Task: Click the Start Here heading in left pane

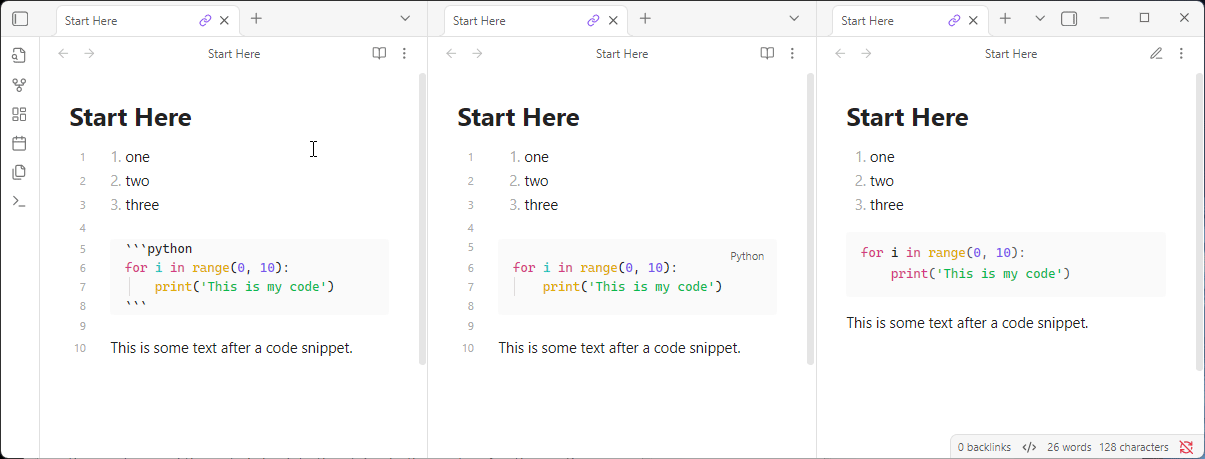Action: point(130,117)
